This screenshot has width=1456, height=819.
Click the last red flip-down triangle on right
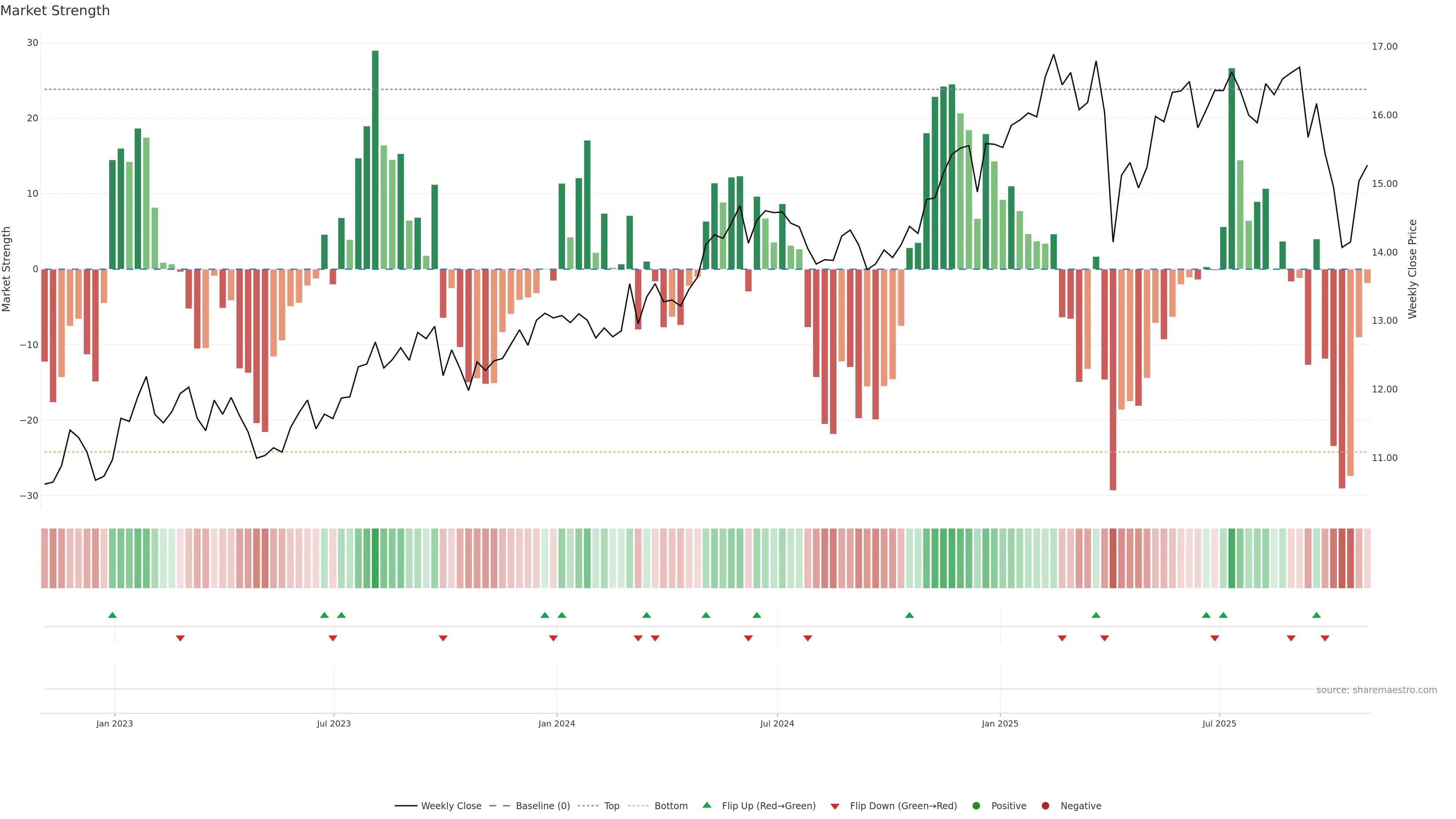pyautogui.click(x=1325, y=638)
